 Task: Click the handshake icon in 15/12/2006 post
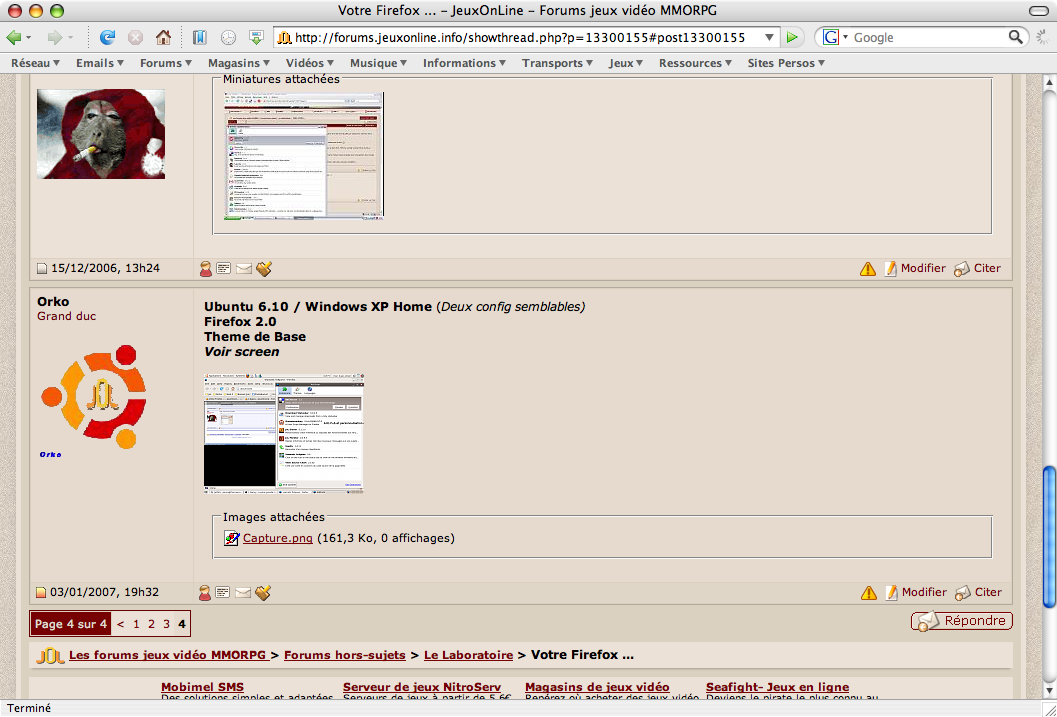(264, 268)
